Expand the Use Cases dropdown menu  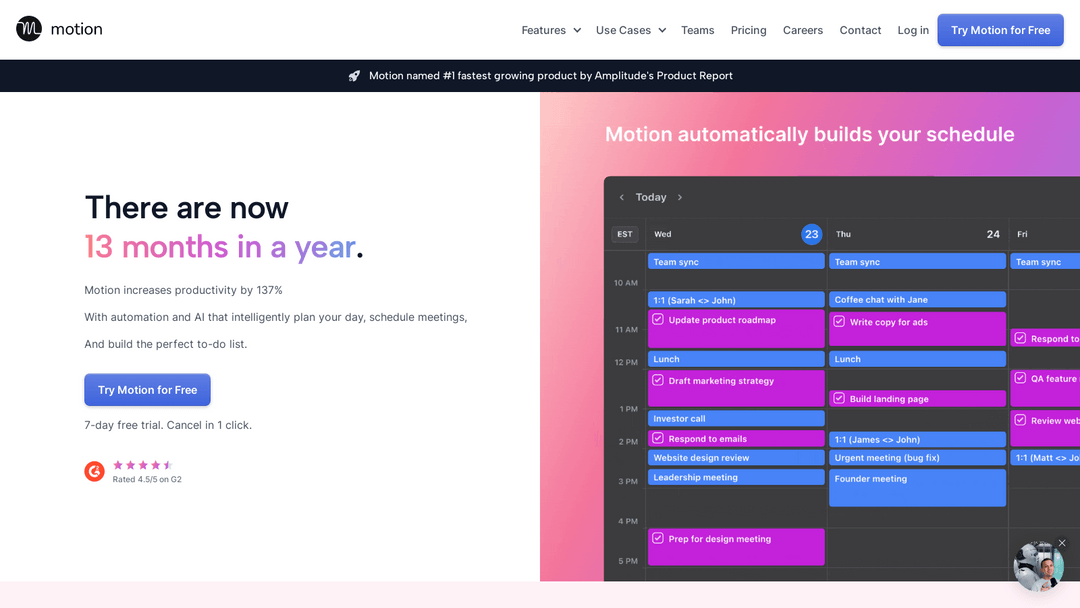[x=631, y=30]
